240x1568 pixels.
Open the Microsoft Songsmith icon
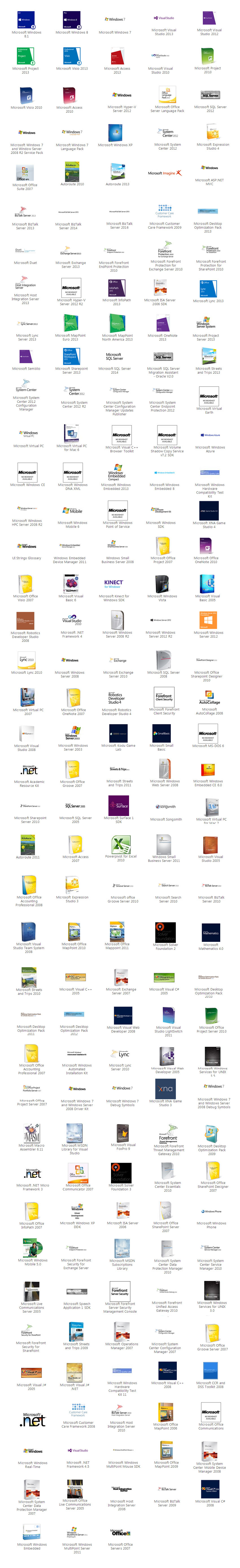point(165,807)
